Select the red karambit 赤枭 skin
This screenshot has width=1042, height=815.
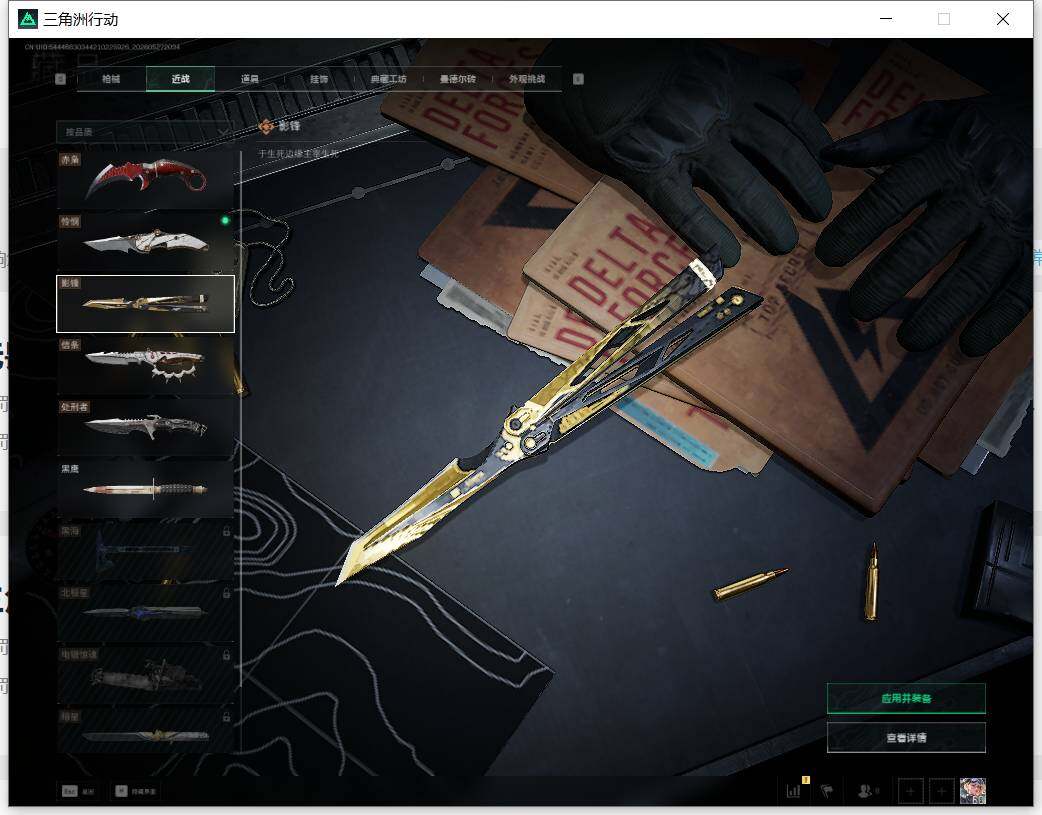point(146,179)
